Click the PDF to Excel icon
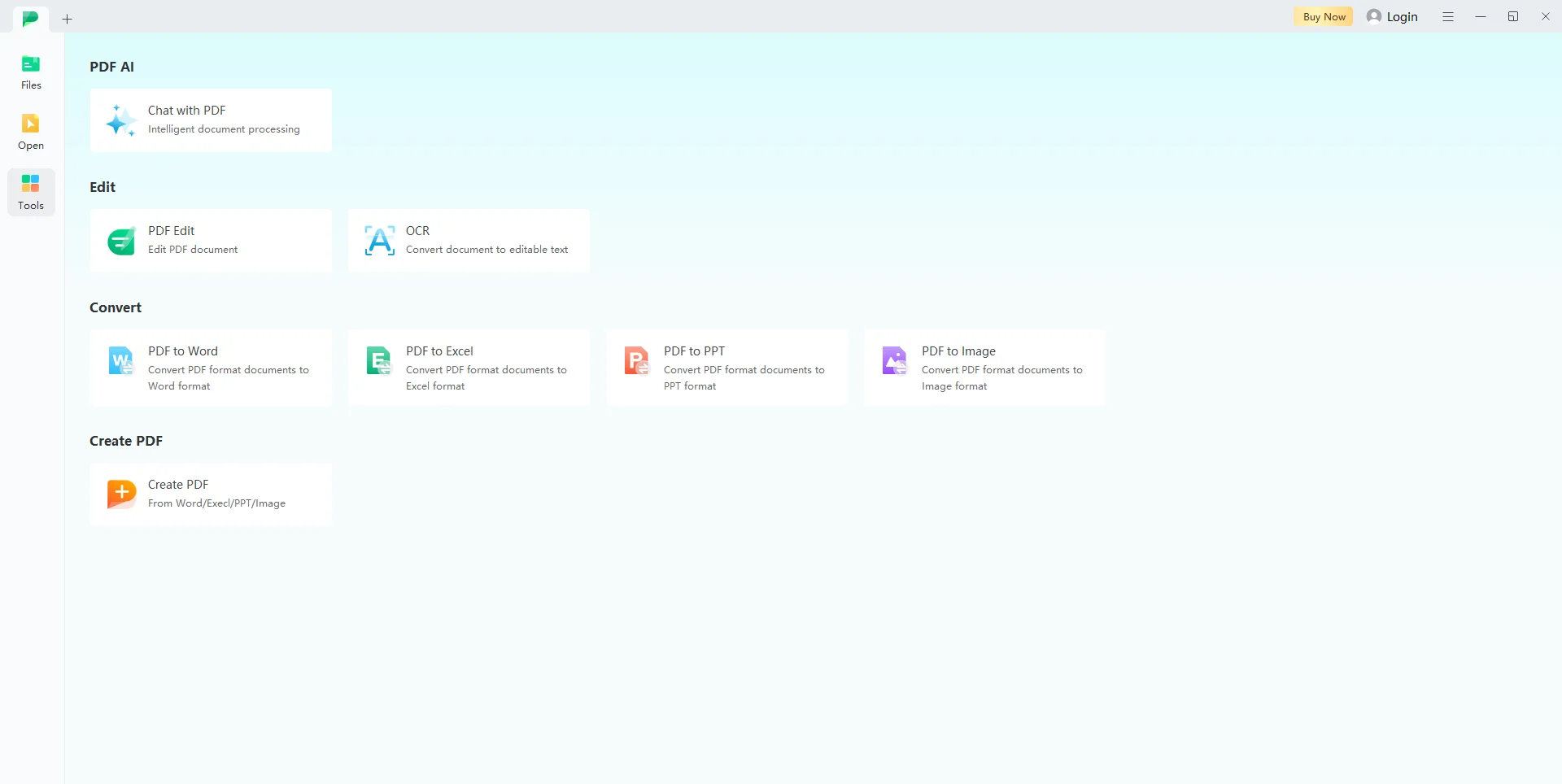The image size is (1562, 784). pyautogui.click(x=379, y=360)
